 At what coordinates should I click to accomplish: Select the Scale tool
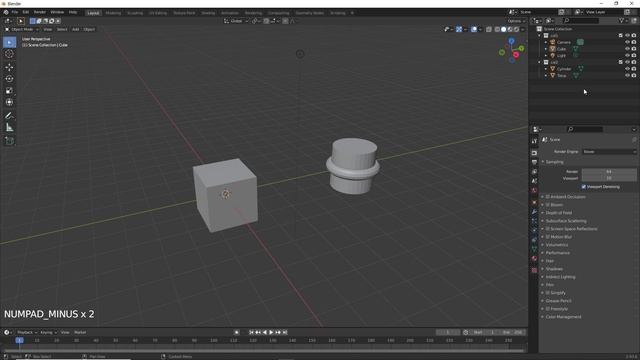(x=9, y=91)
